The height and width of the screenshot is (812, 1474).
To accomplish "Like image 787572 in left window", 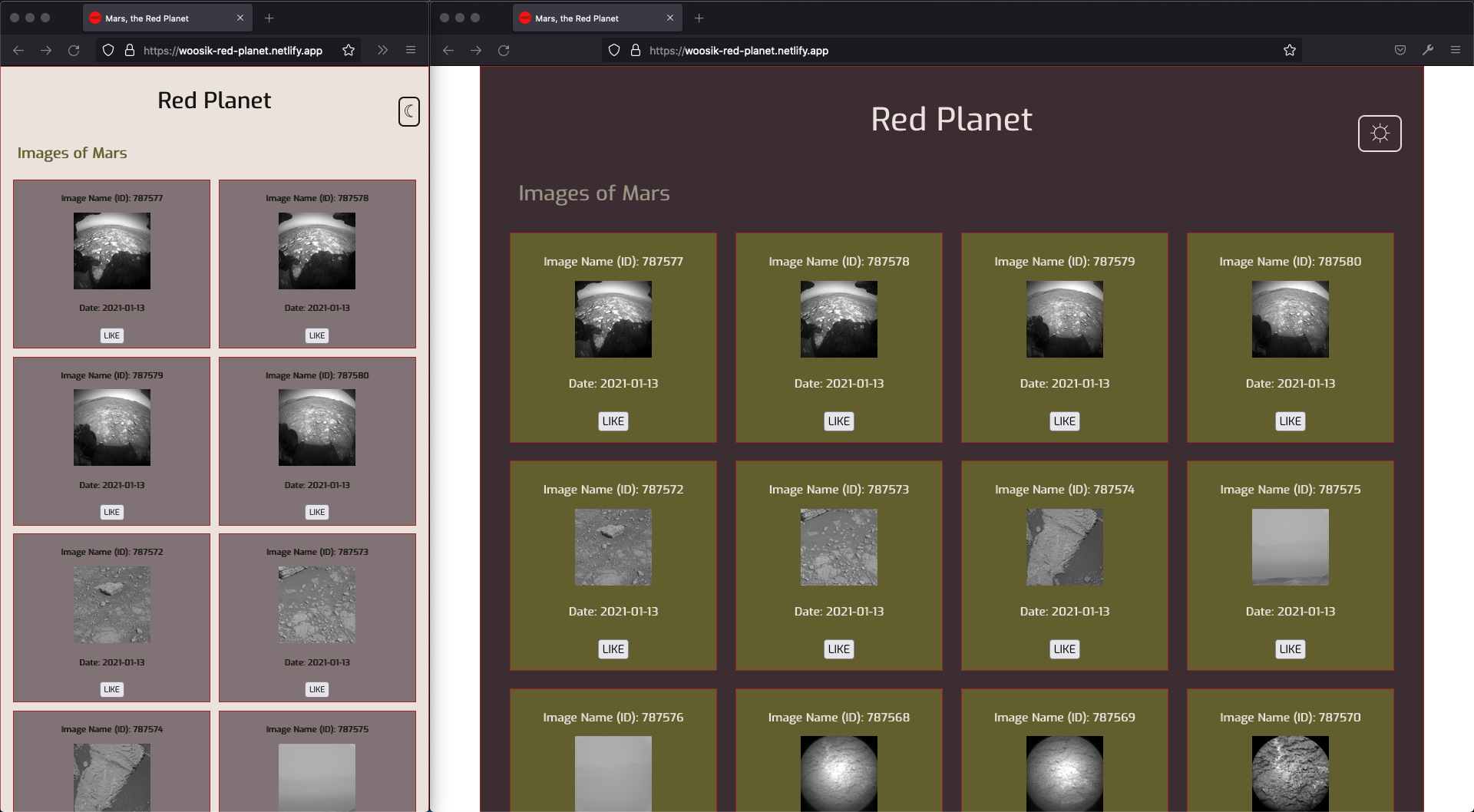I will (x=112, y=689).
